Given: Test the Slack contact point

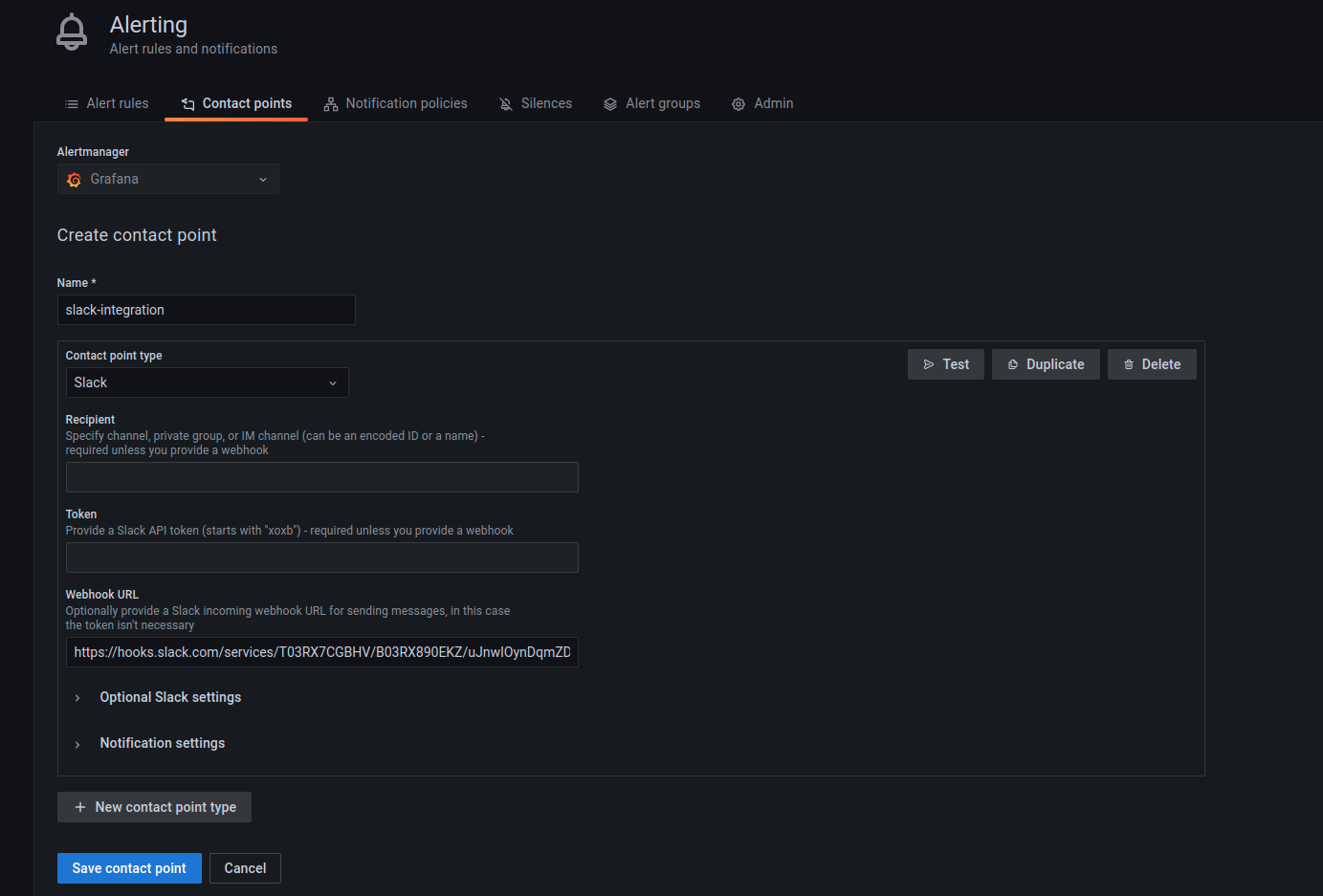Looking at the screenshot, I should click(945, 364).
